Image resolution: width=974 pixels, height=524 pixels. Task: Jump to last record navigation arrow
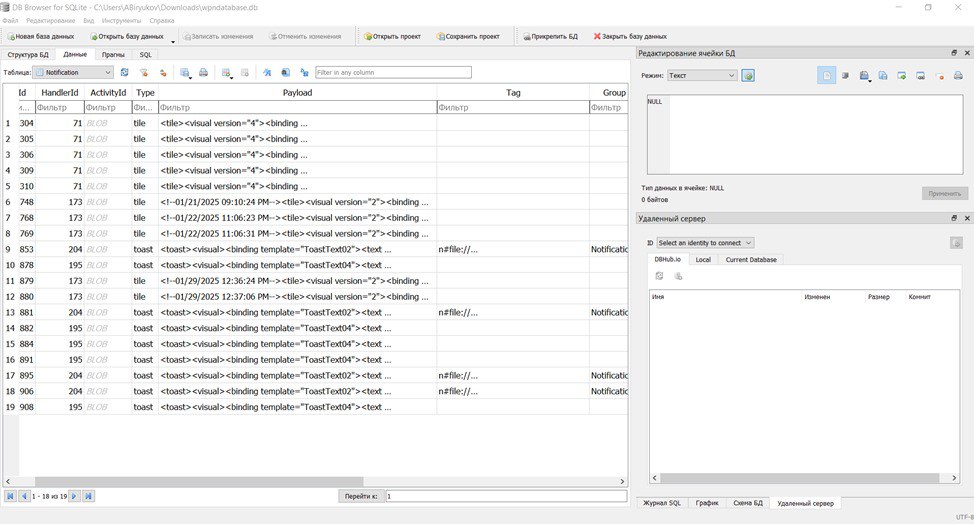tap(88, 496)
